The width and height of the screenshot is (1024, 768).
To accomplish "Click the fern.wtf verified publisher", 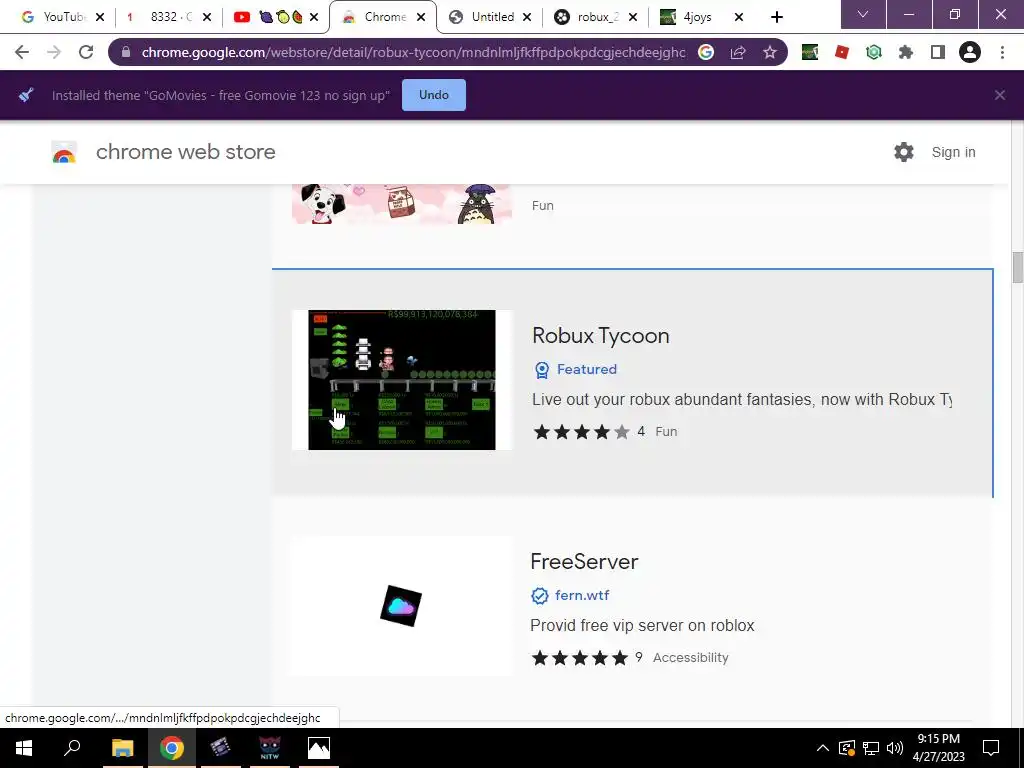I will click(x=570, y=596).
